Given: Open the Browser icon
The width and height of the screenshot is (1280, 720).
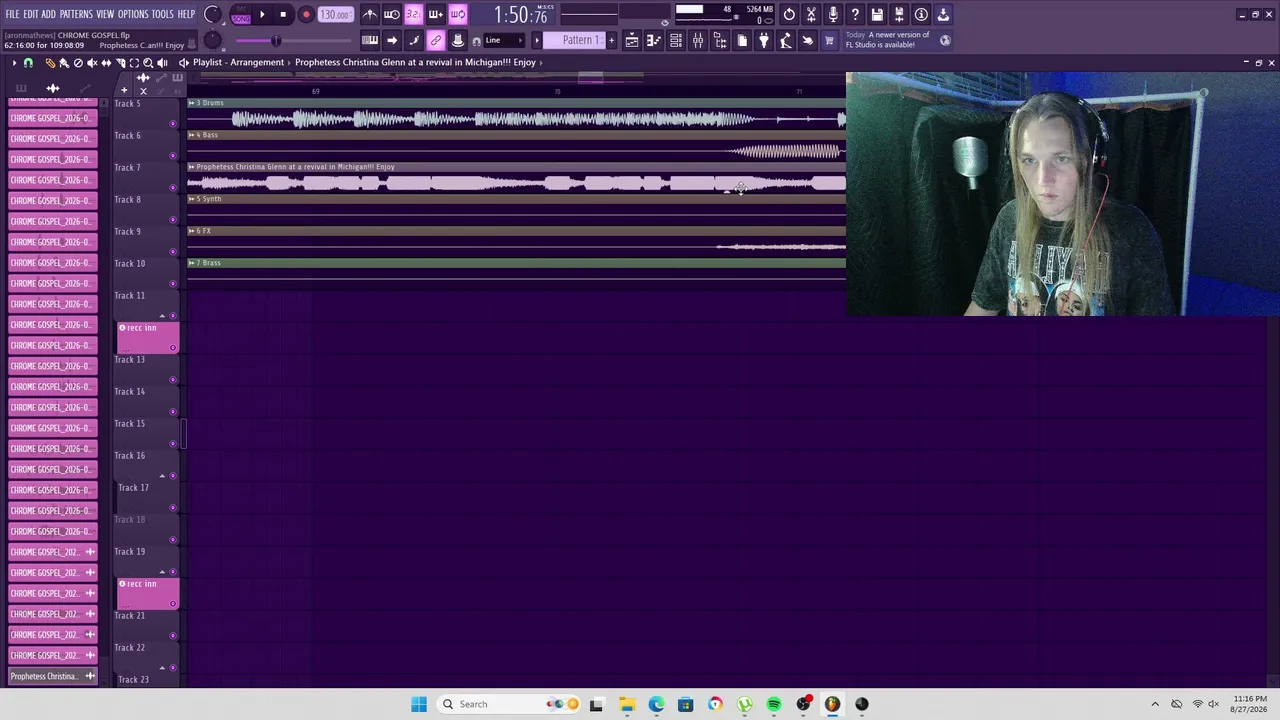Looking at the screenshot, I should coord(720,40).
